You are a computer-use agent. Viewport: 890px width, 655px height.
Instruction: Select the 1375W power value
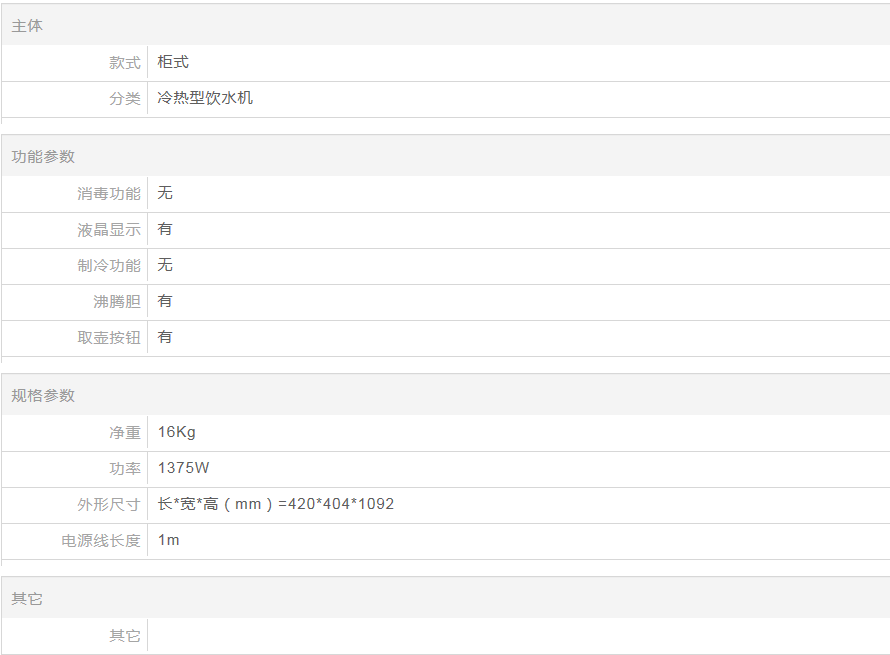click(x=184, y=468)
